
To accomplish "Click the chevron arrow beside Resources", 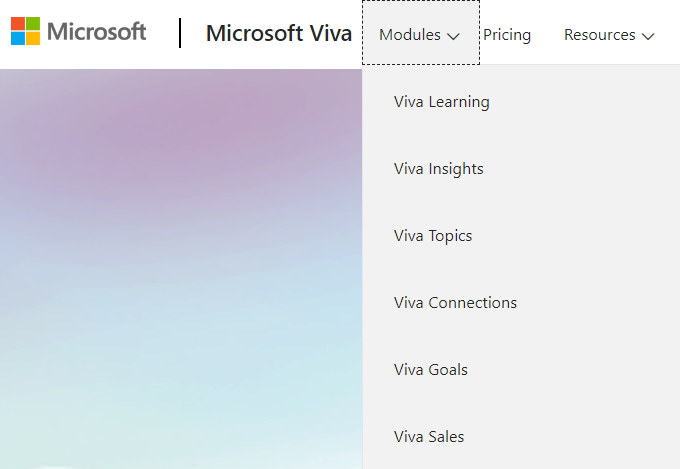I will click(x=648, y=36).
